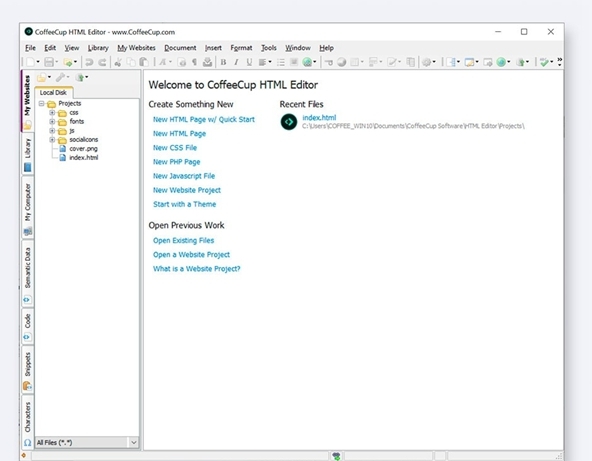Select the Local Disk tab
Screen dimensions: 592x461
point(53,93)
